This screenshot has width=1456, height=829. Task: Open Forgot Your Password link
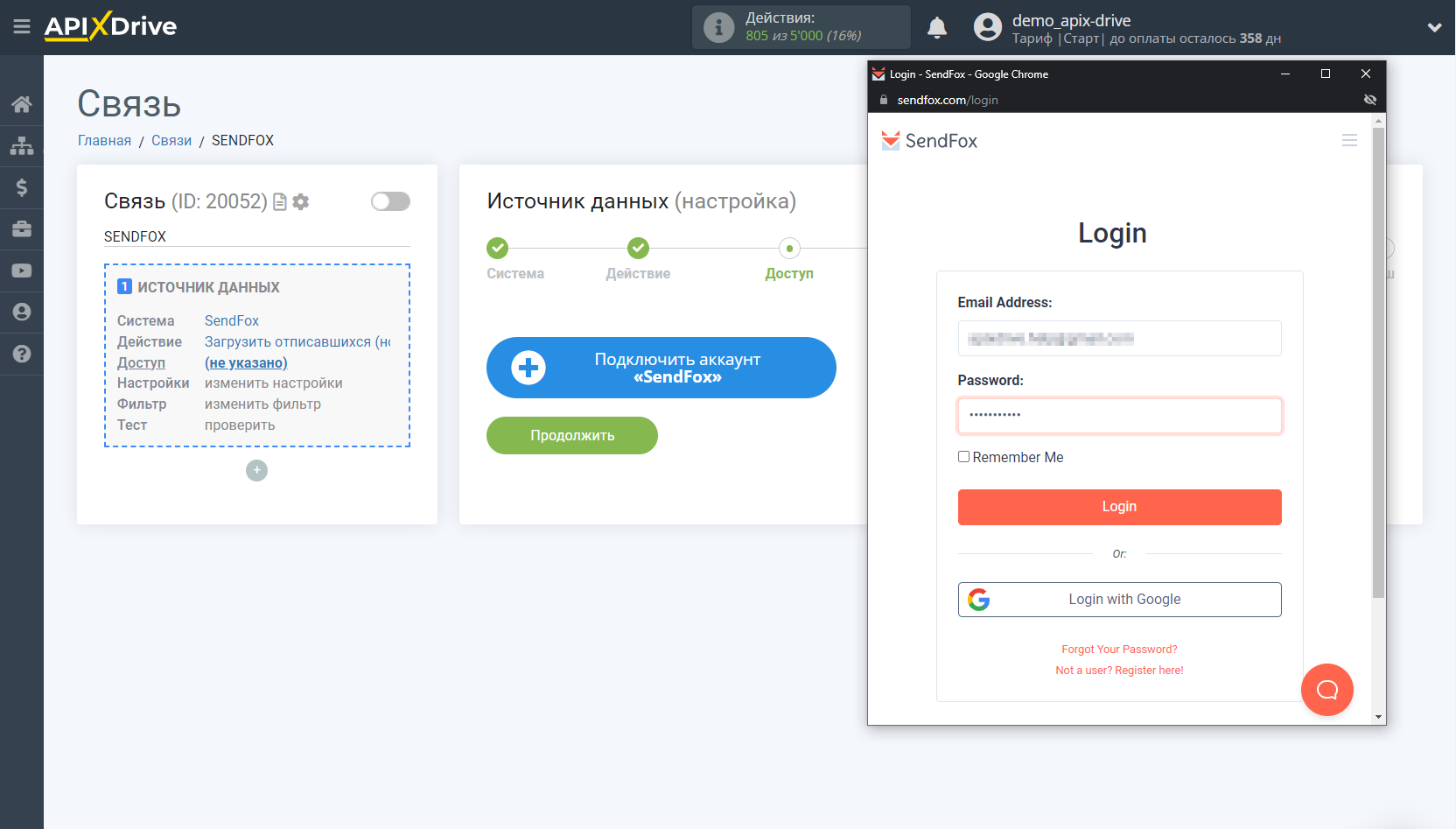click(x=1120, y=650)
